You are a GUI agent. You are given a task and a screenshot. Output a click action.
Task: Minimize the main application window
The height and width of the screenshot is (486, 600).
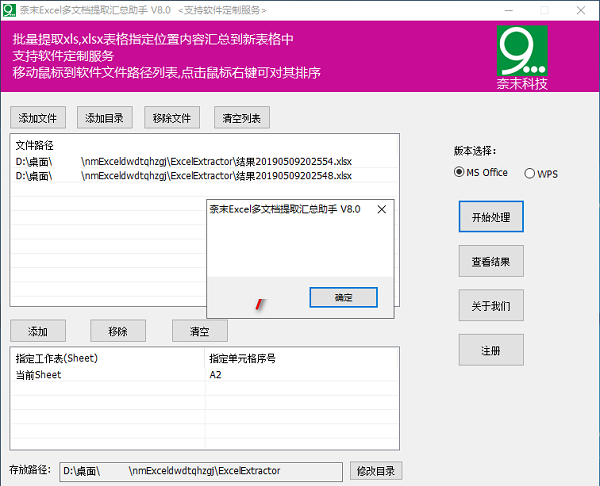509,10
